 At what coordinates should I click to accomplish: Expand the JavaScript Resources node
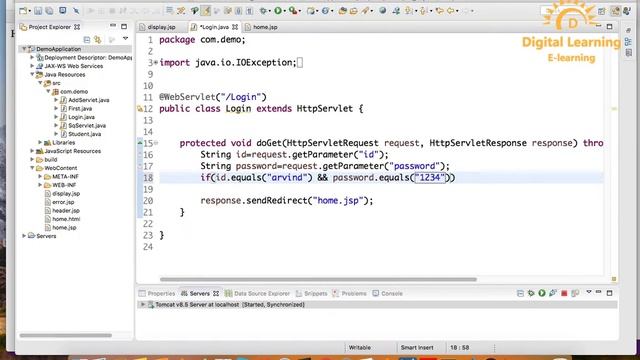pyautogui.click(x=32, y=151)
